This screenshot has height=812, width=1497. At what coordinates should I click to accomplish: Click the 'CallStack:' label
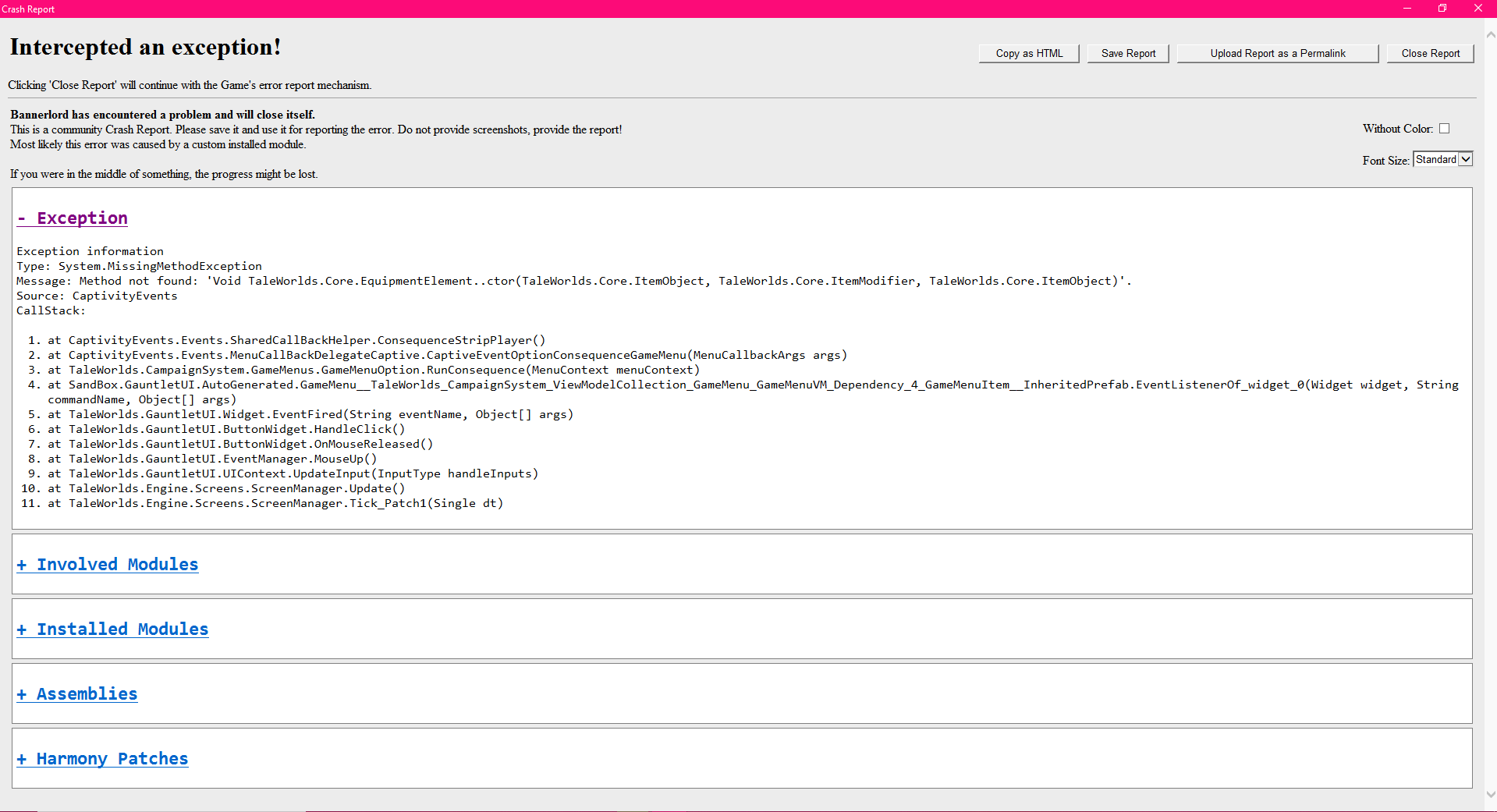51,310
